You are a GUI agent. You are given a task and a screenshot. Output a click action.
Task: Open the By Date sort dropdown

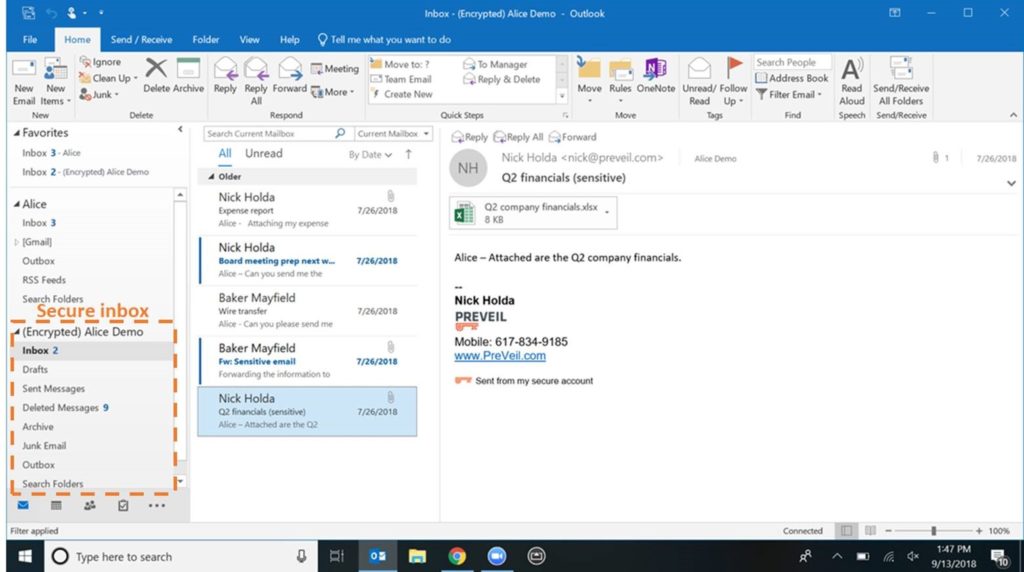pyautogui.click(x=370, y=155)
